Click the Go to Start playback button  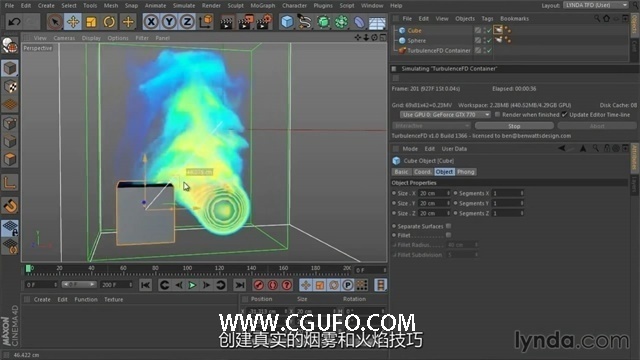[x=145, y=285]
